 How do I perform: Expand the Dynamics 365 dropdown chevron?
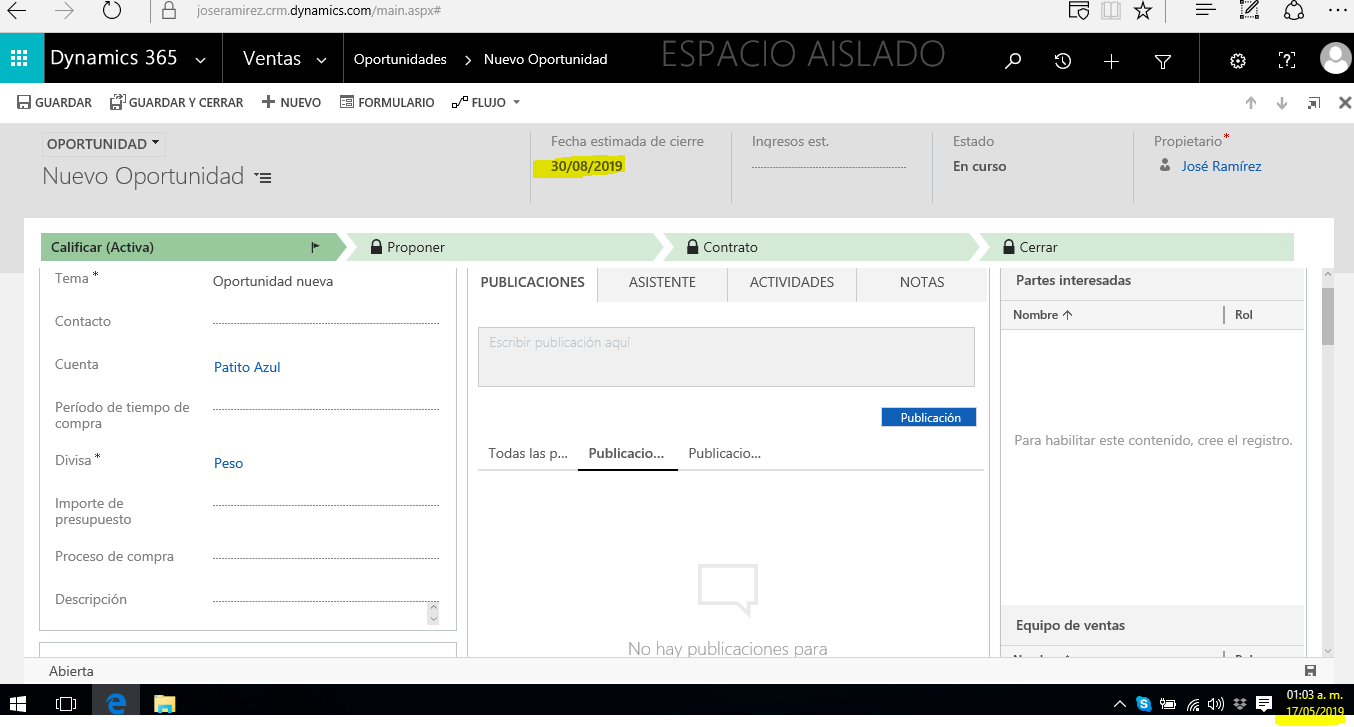point(201,61)
